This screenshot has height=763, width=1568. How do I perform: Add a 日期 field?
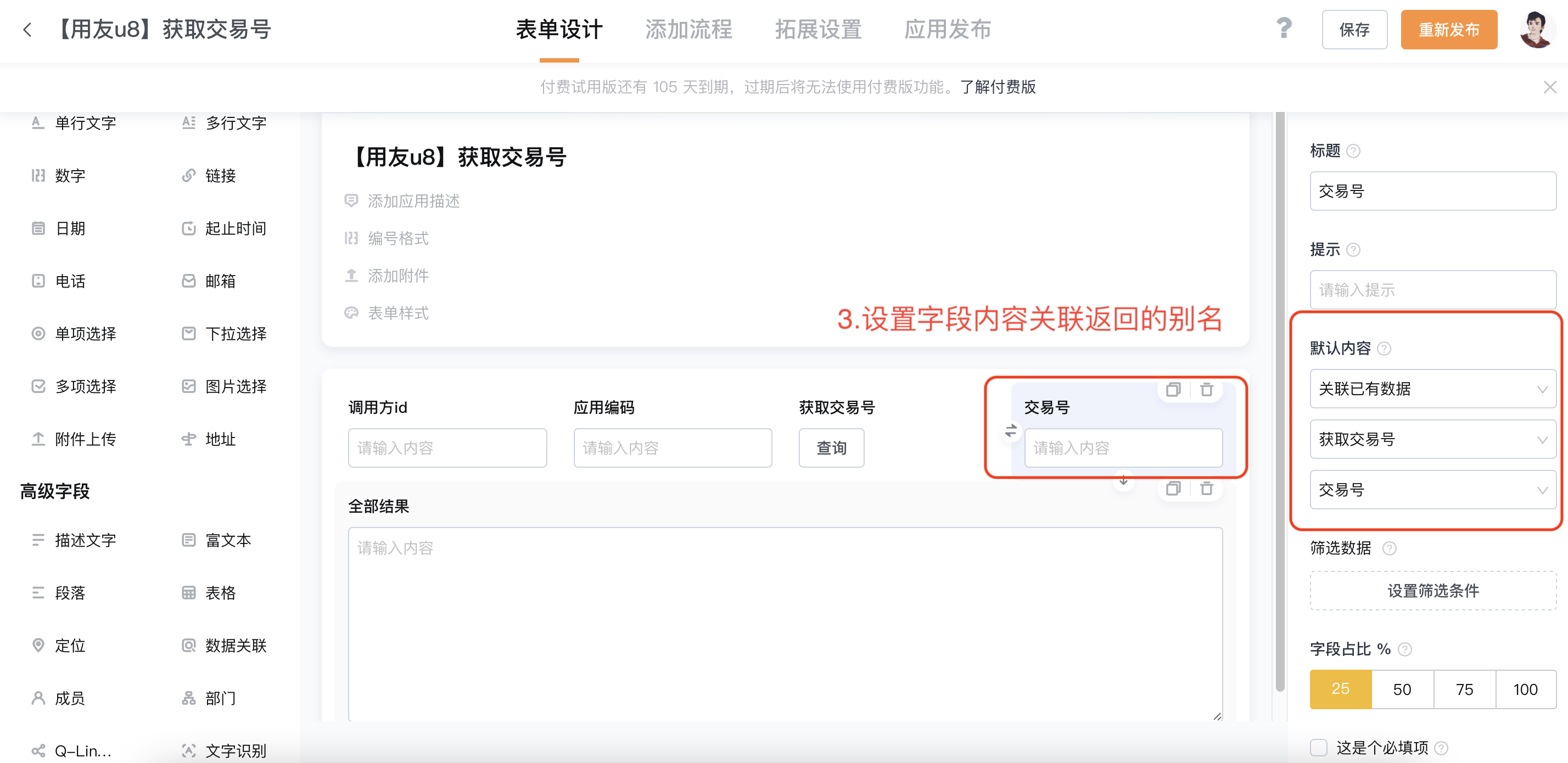point(58,228)
